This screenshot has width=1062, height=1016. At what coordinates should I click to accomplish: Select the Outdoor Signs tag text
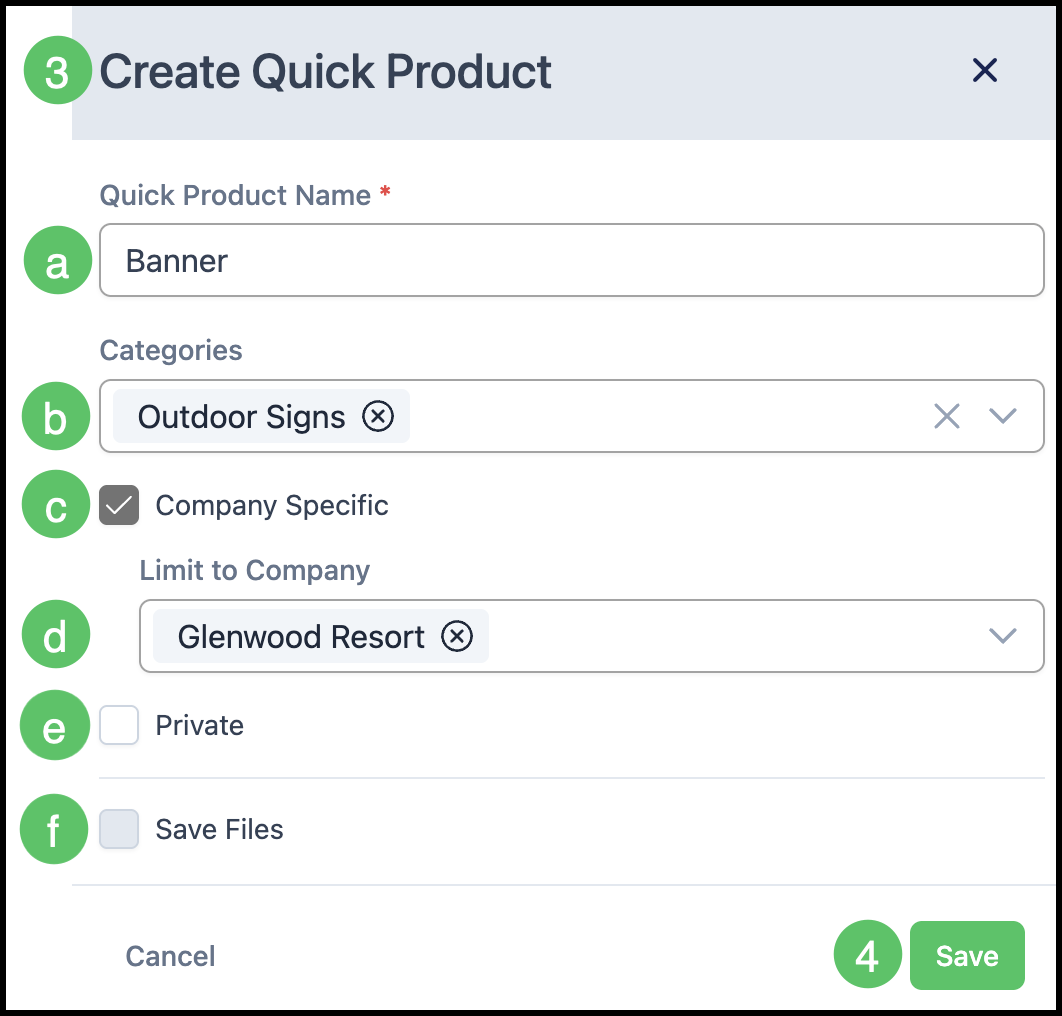click(x=242, y=417)
